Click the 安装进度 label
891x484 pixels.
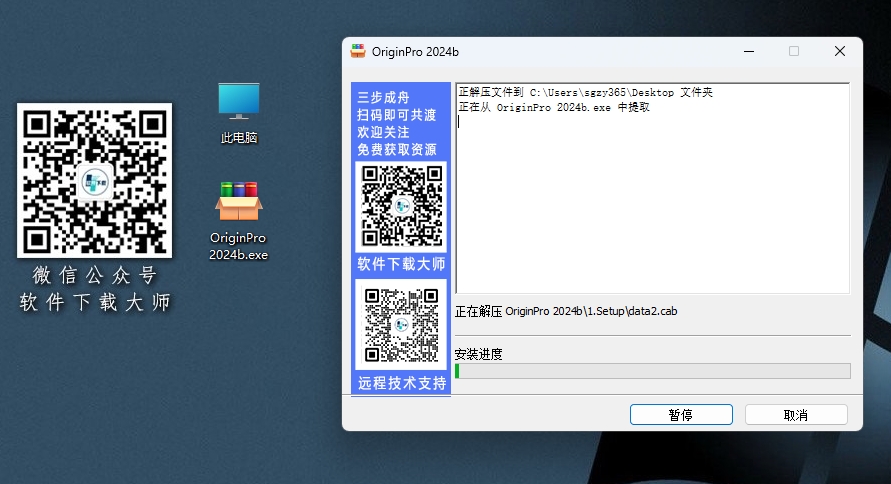(x=478, y=354)
